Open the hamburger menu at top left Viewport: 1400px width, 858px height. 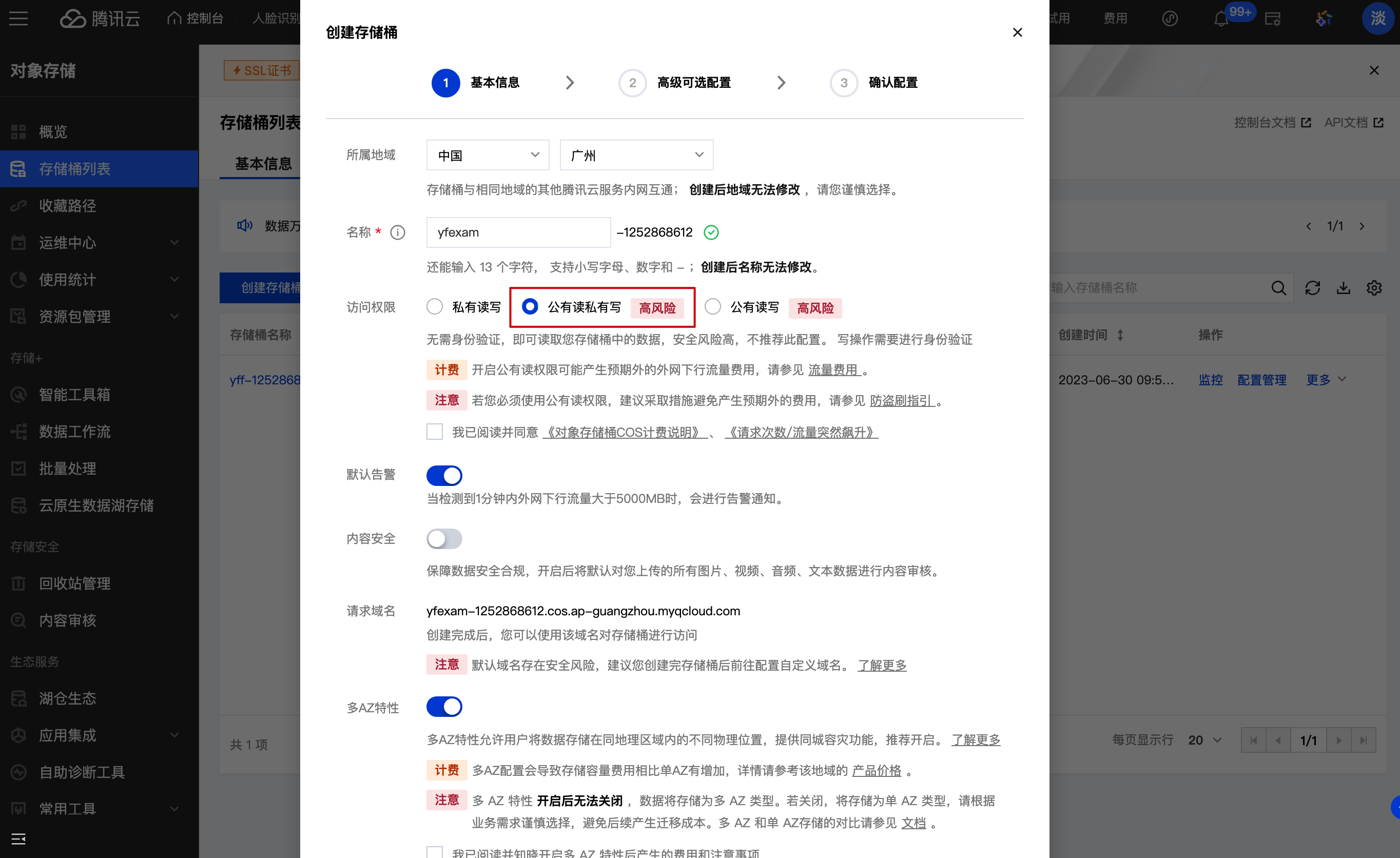pos(18,19)
